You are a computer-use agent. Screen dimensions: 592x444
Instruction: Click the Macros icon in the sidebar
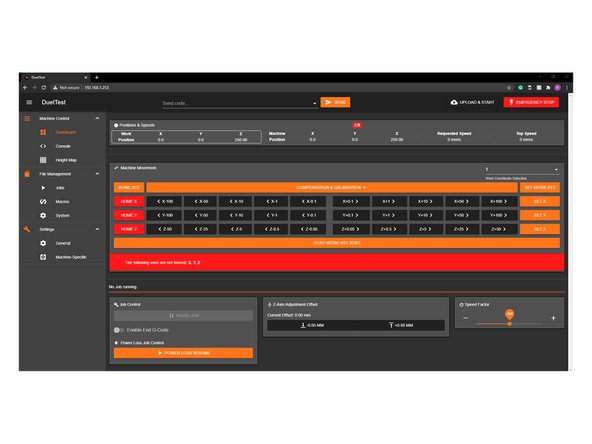tap(43, 202)
